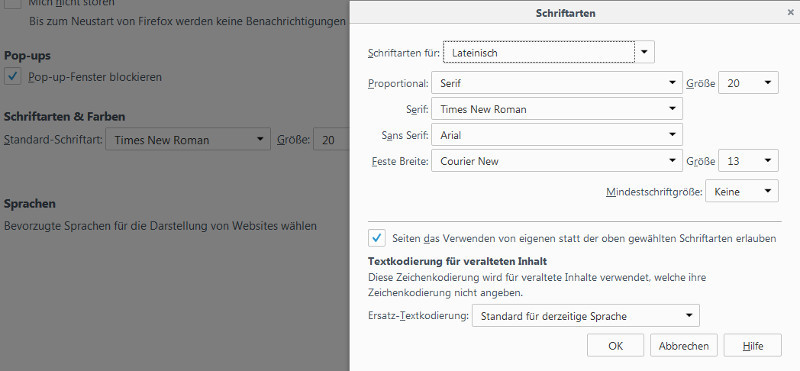Open the Hilfe button
The image size is (800, 371).
pos(753,345)
